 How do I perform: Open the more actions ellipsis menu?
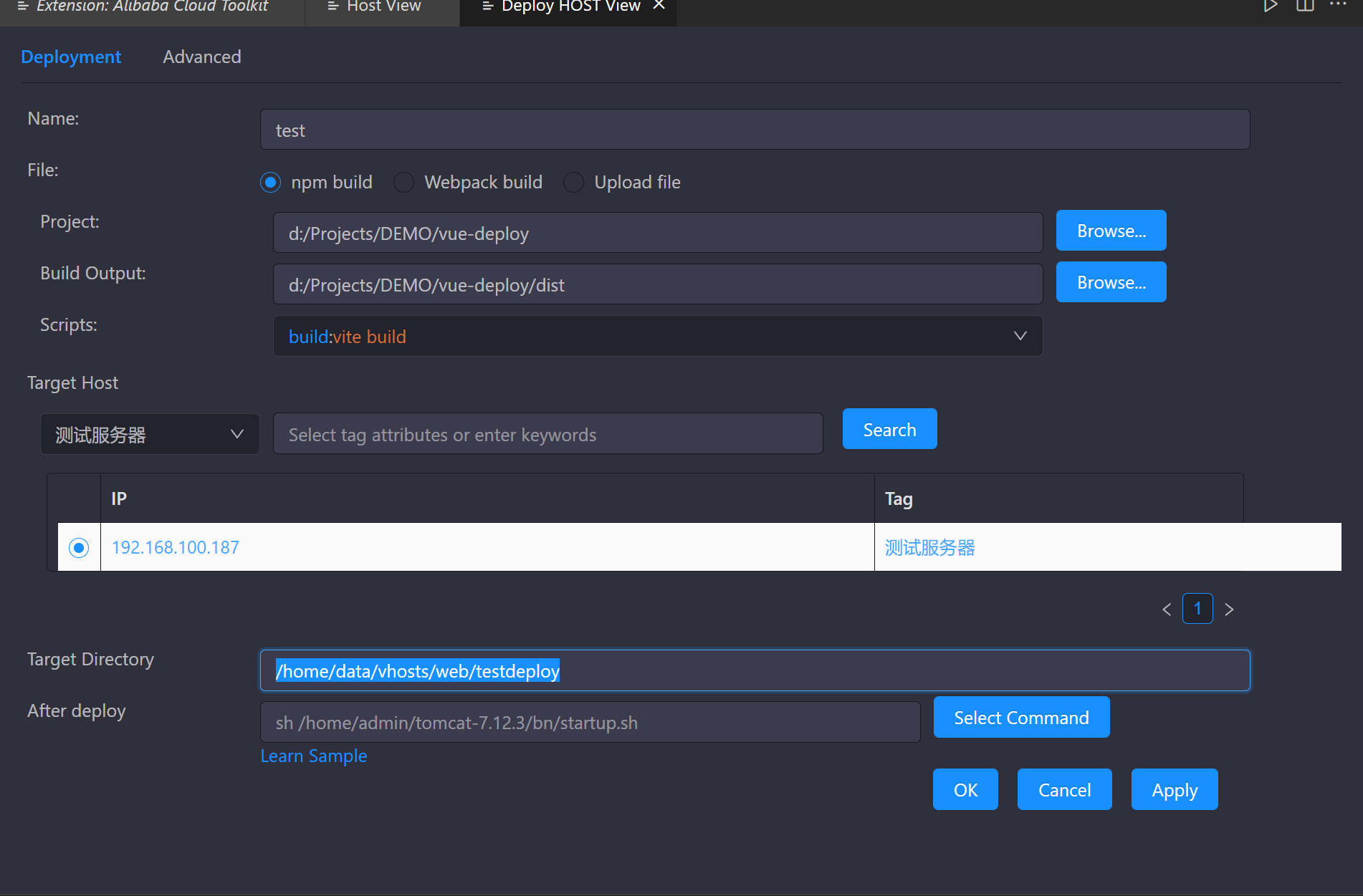coord(1338,4)
